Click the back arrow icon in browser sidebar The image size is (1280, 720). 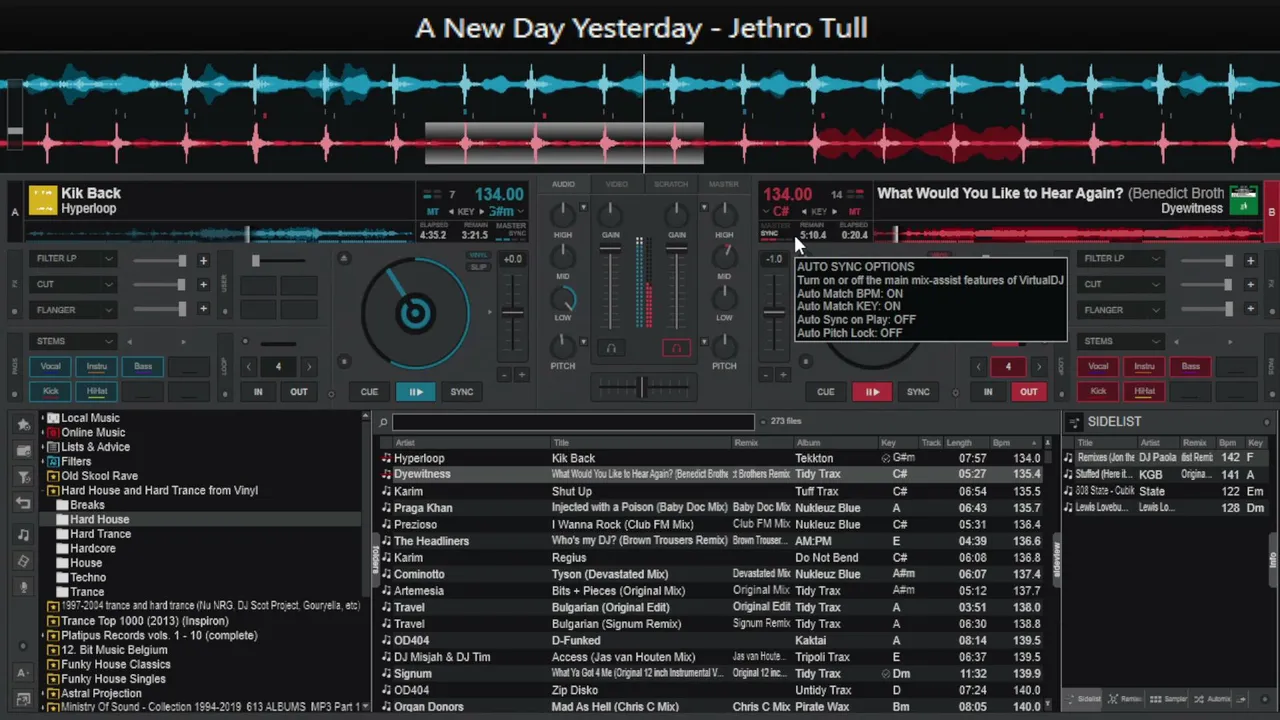pos(23,503)
